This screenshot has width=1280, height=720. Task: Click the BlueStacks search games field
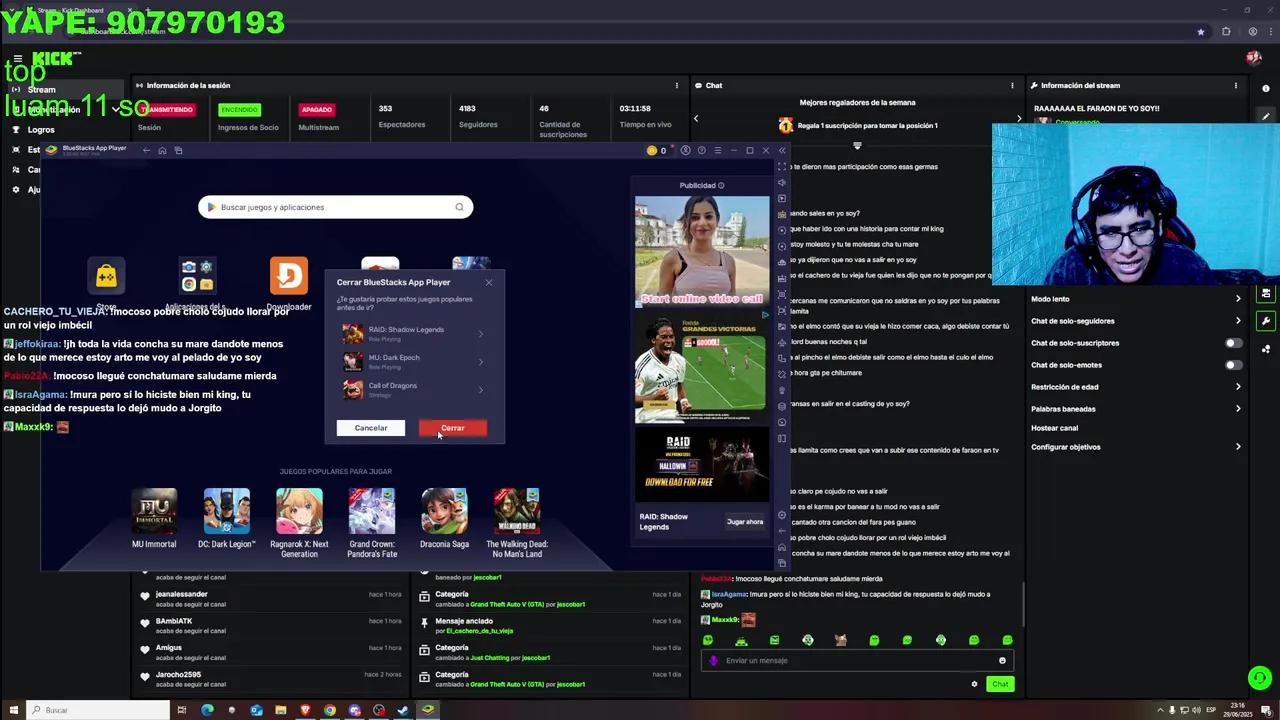click(x=336, y=207)
